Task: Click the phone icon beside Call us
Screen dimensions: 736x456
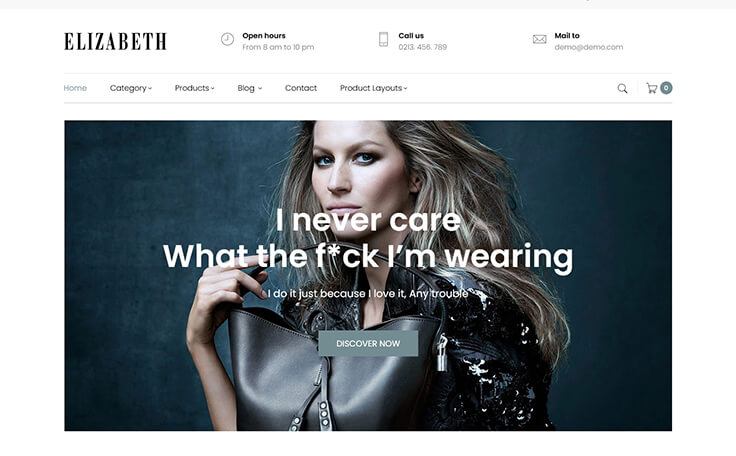Action: [x=383, y=39]
